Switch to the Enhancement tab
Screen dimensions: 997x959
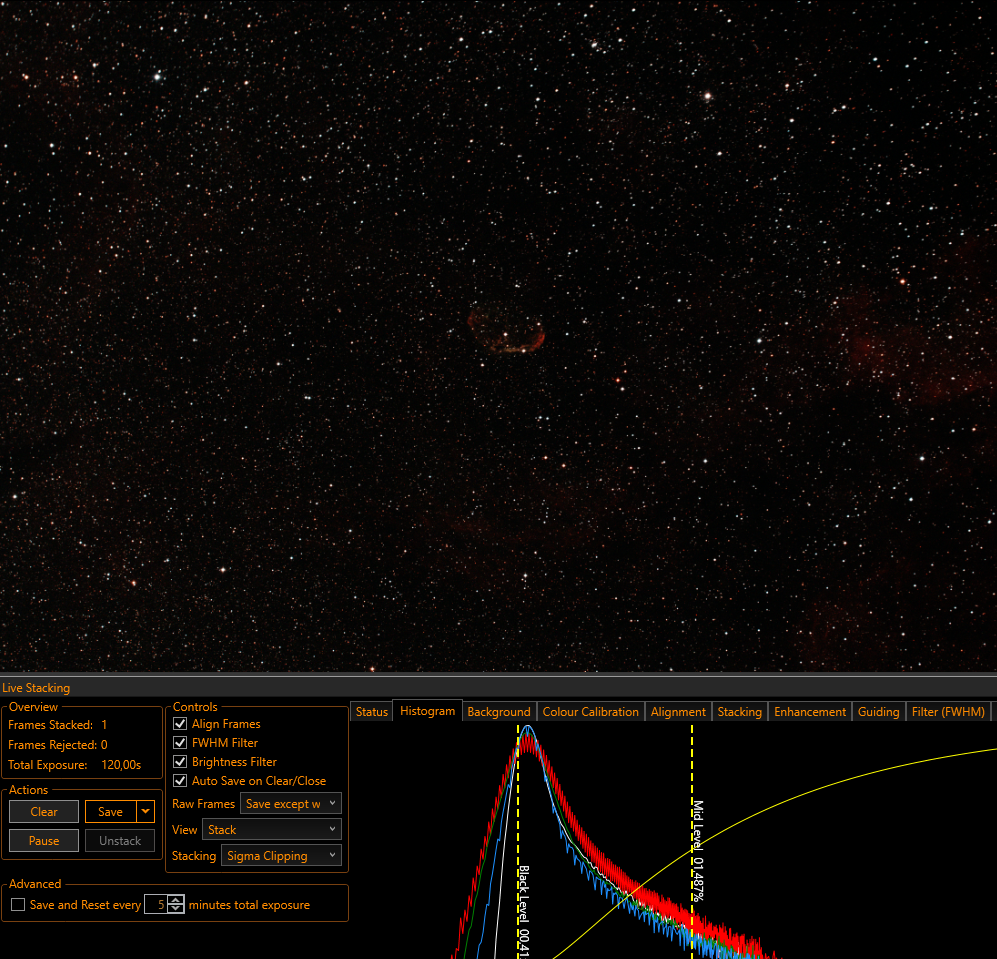pos(809,712)
